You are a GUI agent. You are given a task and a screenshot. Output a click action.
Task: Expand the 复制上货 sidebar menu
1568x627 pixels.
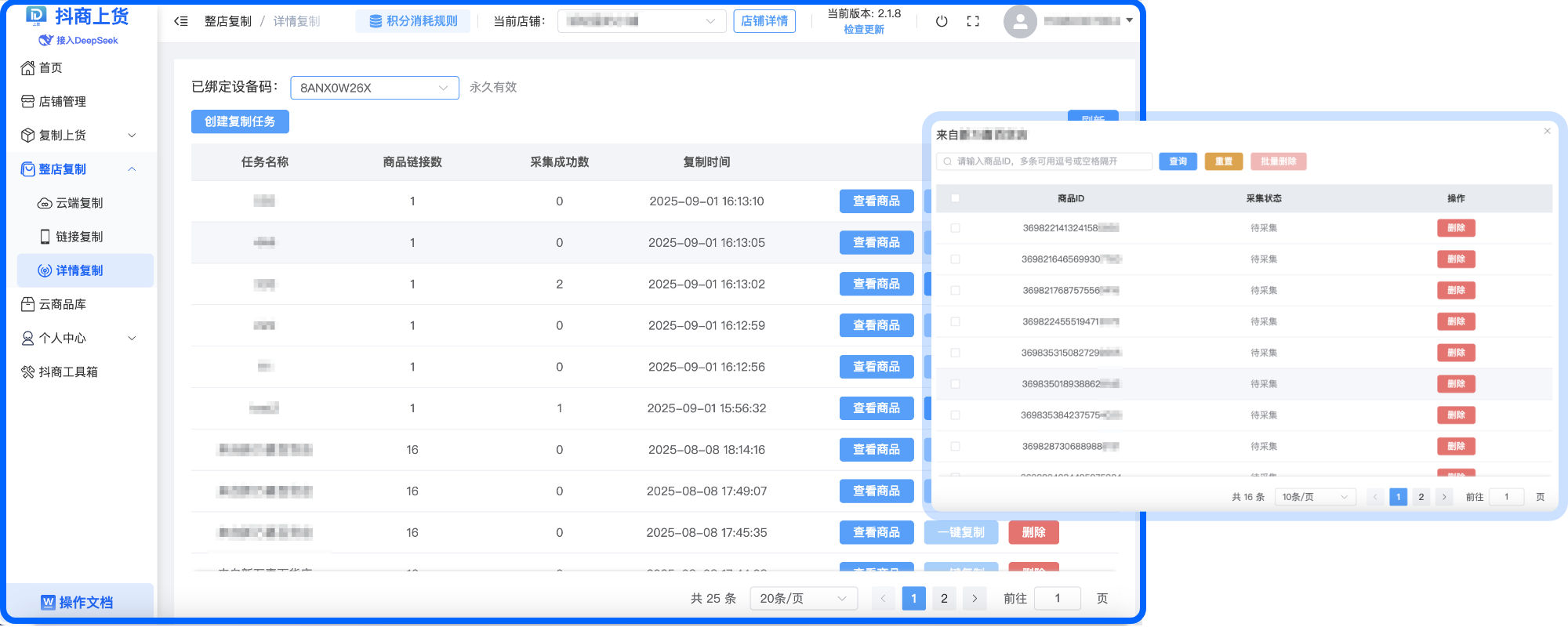pyautogui.click(x=78, y=136)
